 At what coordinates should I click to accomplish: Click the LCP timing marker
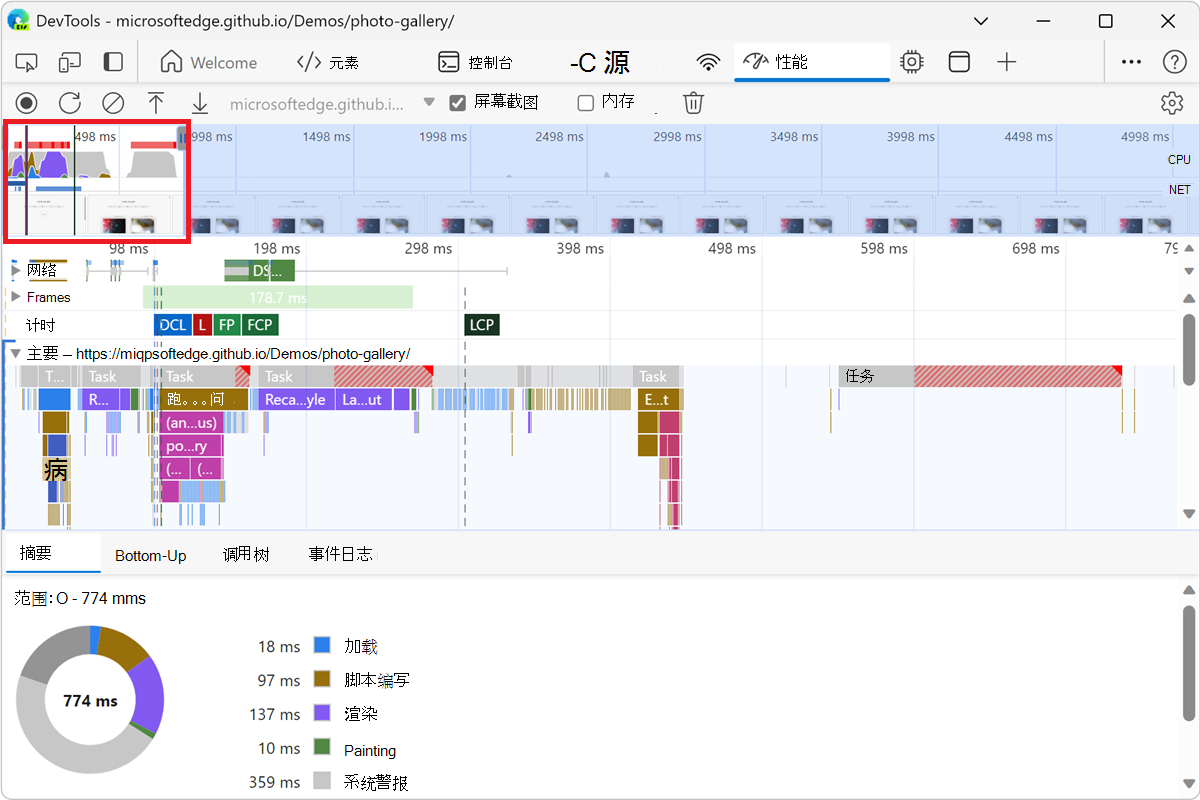click(x=482, y=324)
